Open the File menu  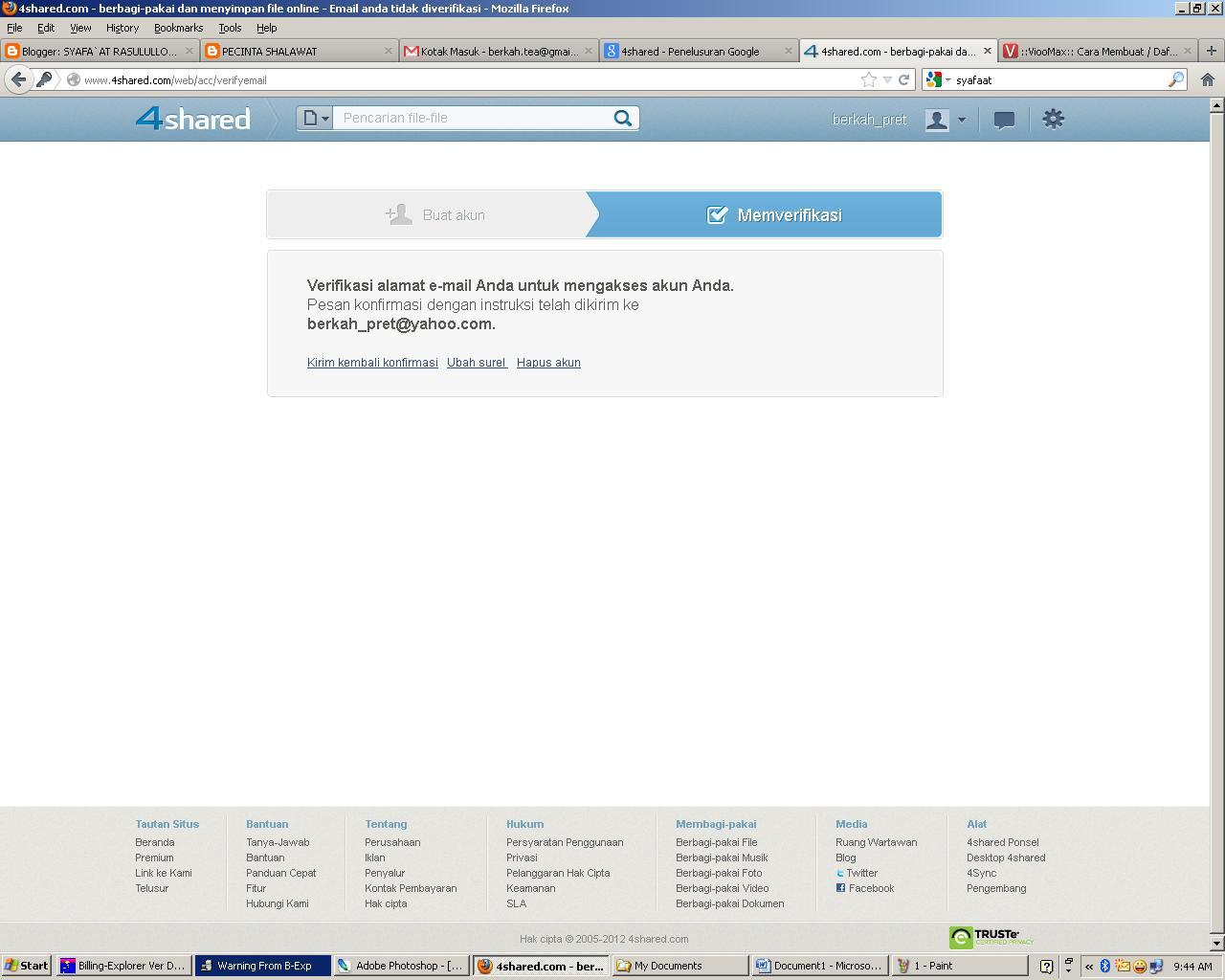click(x=14, y=28)
